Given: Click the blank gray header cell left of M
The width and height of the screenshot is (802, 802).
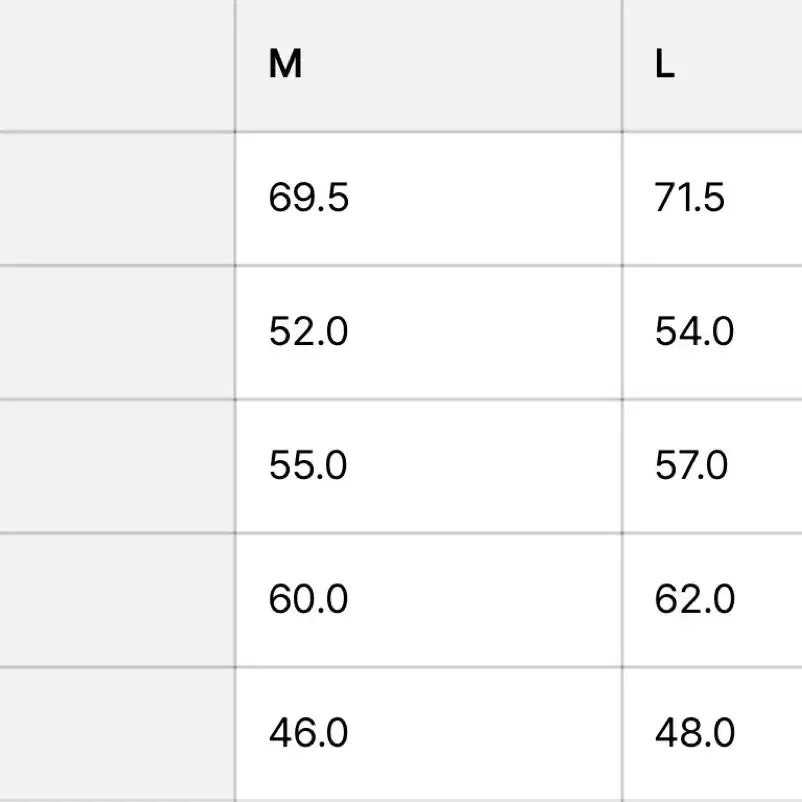Looking at the screenshot, I should tap(117, 65).
